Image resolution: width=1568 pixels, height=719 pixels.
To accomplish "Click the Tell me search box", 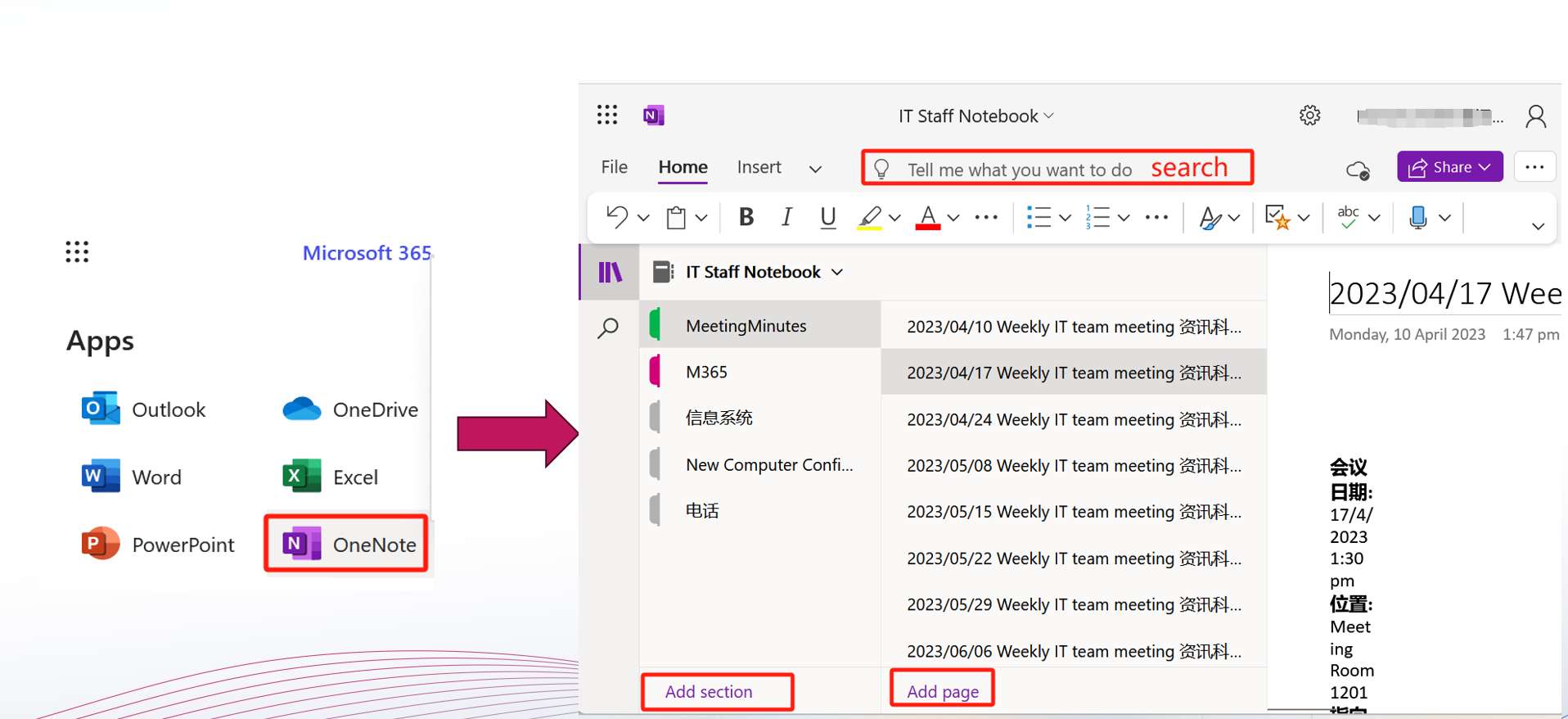I will [x=1019, y=170].
